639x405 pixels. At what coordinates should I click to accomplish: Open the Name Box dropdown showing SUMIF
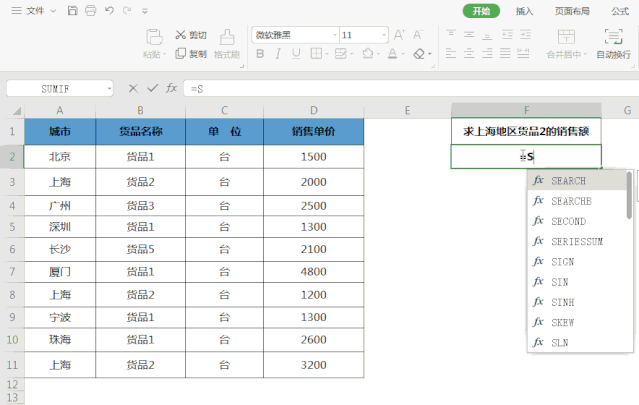pos(109,88)
